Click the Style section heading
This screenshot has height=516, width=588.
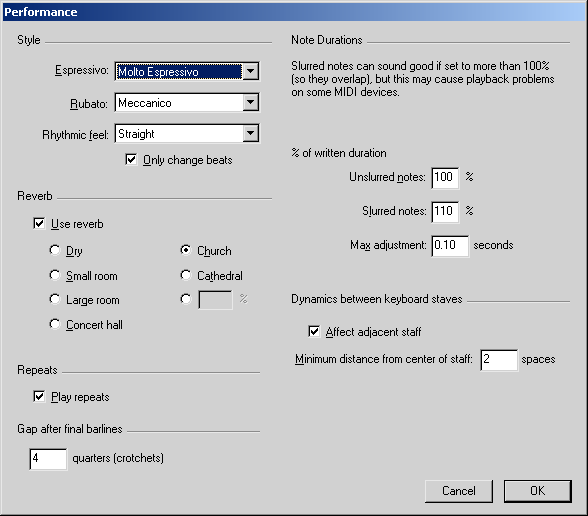pyautogui.click(x=28, y=40)
